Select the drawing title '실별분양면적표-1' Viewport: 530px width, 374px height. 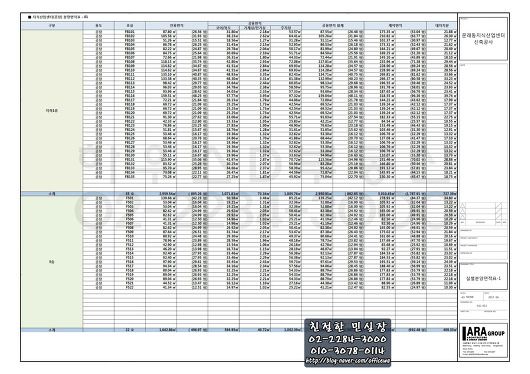coord(483,278)
